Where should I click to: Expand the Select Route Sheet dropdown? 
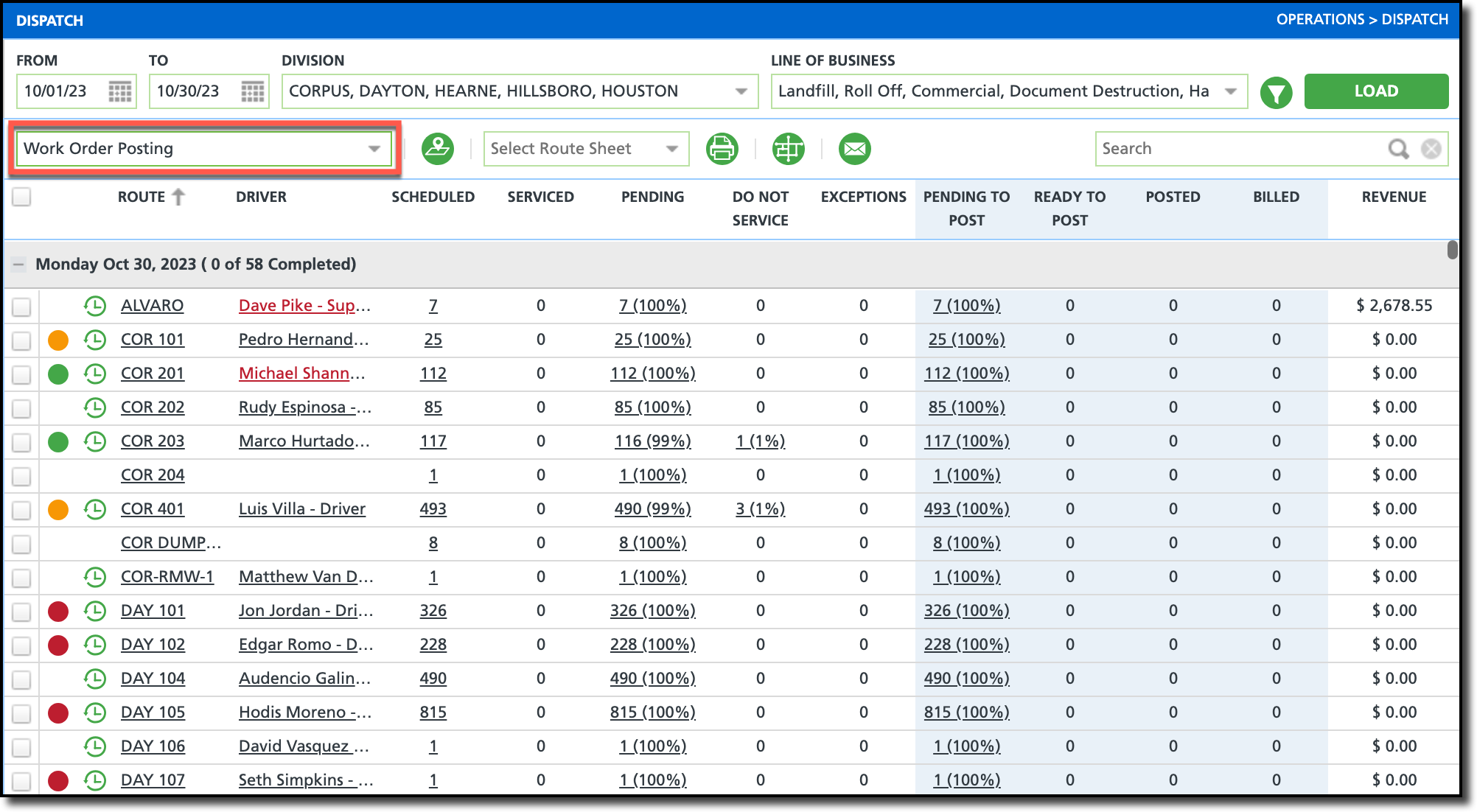tap(585, 149)
